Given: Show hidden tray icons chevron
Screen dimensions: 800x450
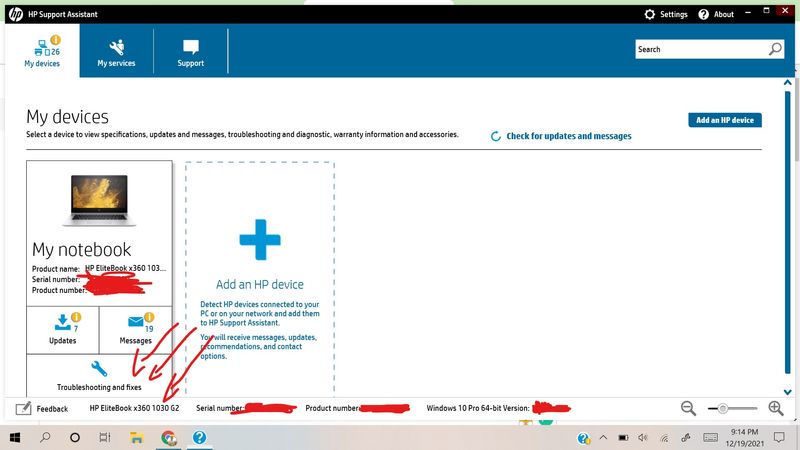Looking at the screenshot, I should (603, 438).
